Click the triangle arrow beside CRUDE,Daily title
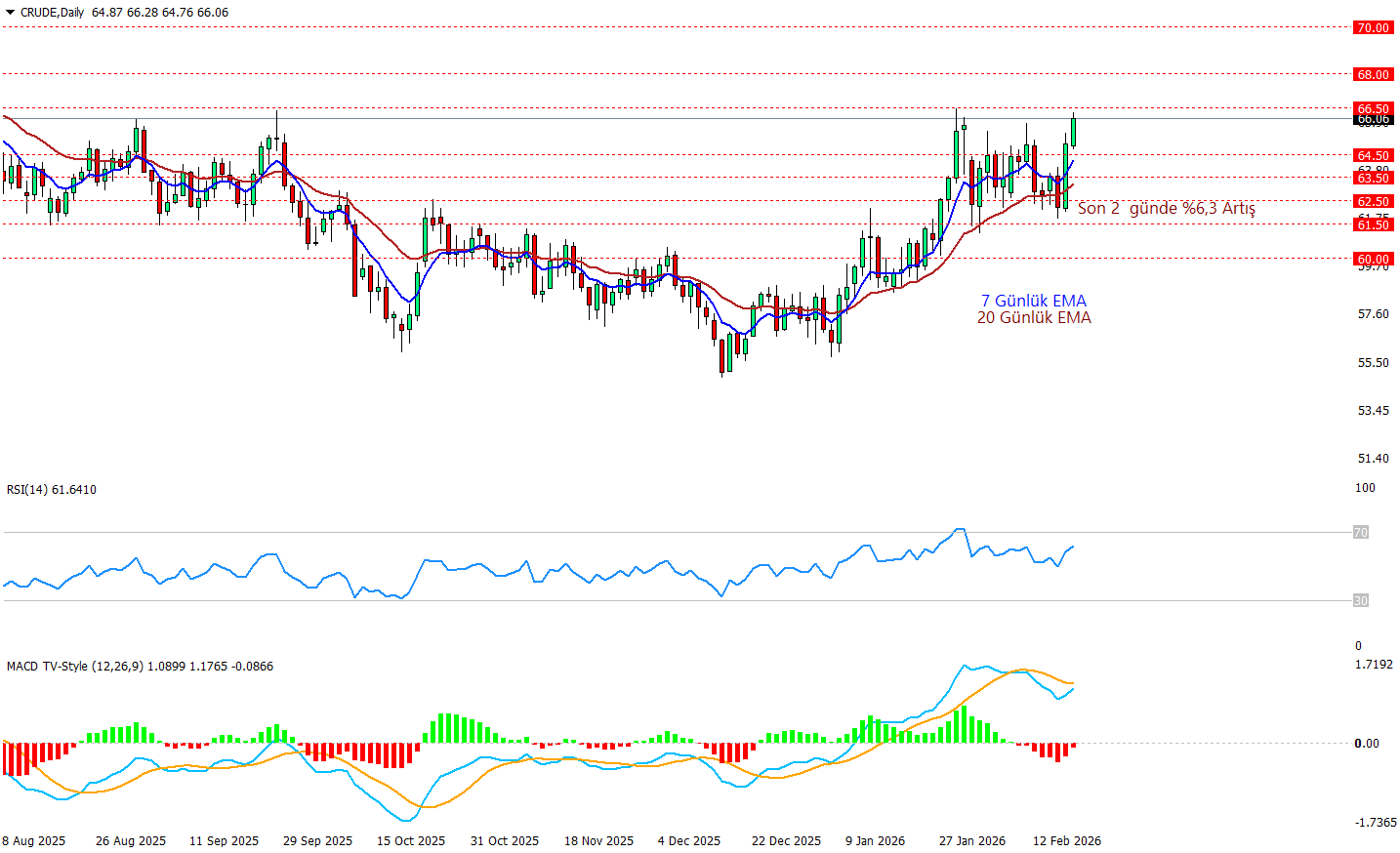 11,13
